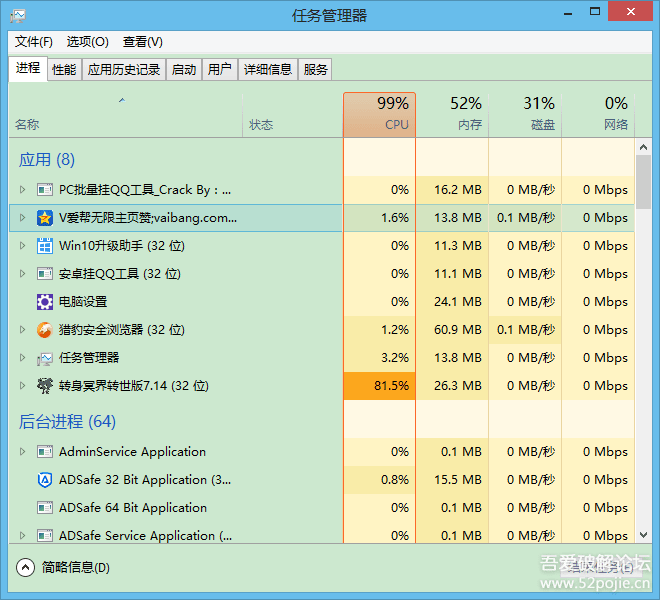
Task: Click the ADSafe Service Application icon
Action: [45, 536]
